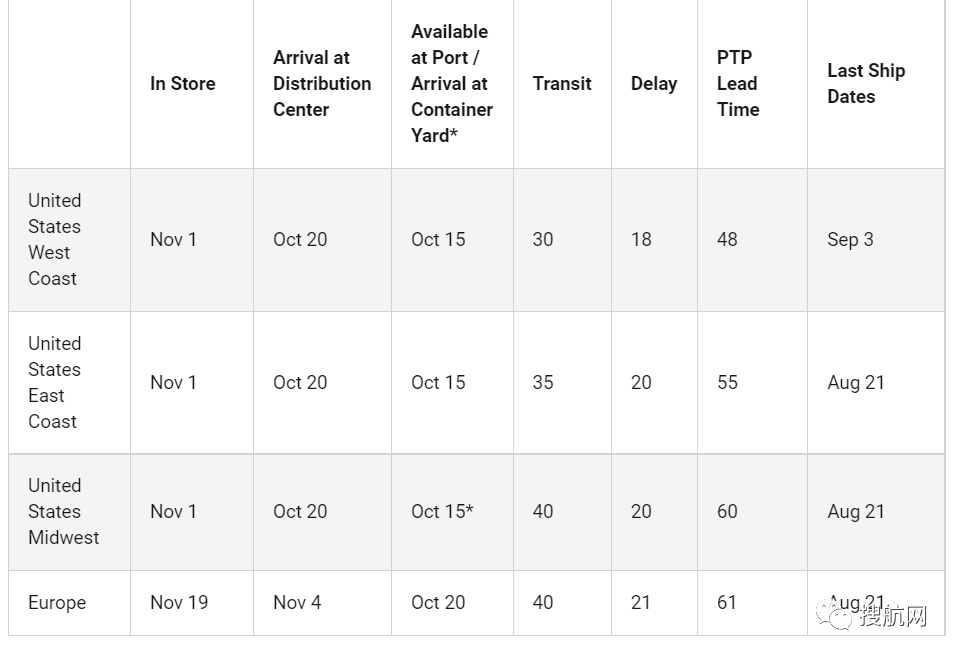Viewport: 958px width, 657px height.
Task: Click the "Nov 19" in-store date for Europe
Action: [x=179, y=603]
